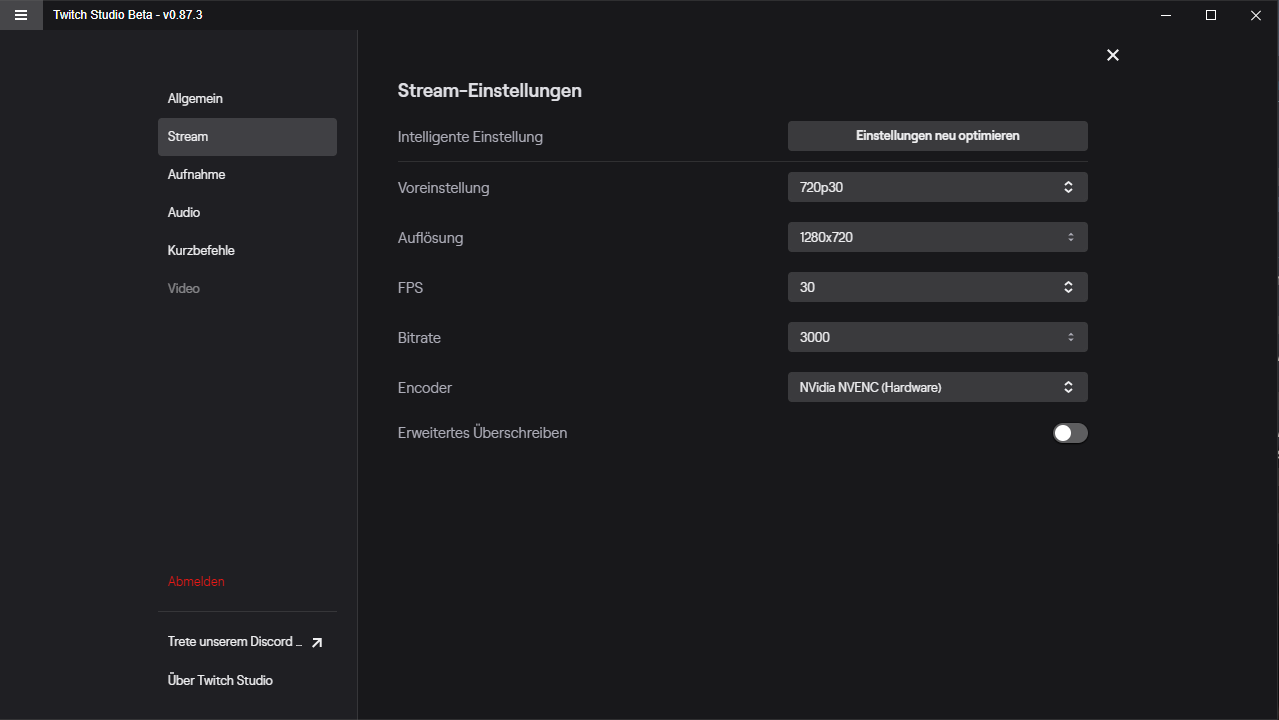This screenshot has height=720, width=1279.
Task: Click the red Abmelden link
Action: point(196,581)
